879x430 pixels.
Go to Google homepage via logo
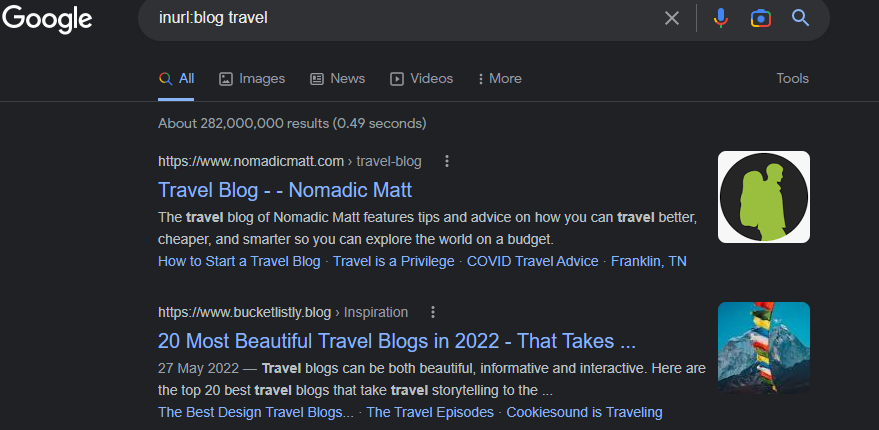[x=47, y=20]
